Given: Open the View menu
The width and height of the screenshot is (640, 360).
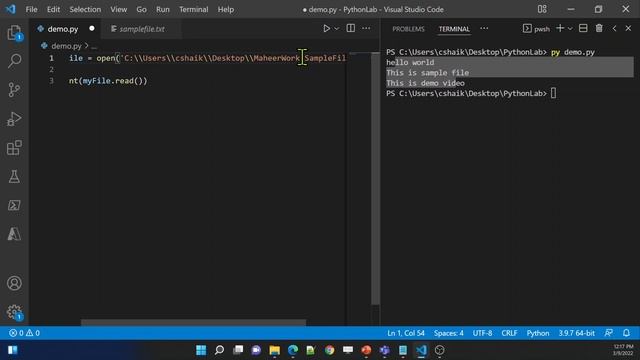Looking at the screenshot, I should pos(118,9).
